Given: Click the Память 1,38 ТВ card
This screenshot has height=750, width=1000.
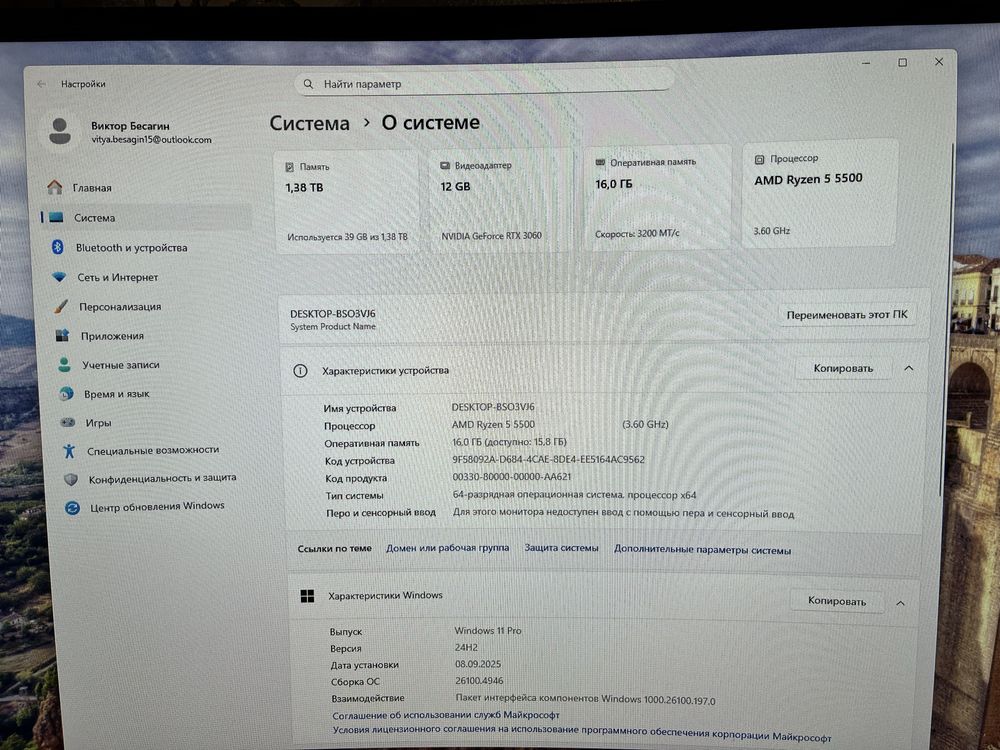Looking at the screenshot, I should 347,202.
